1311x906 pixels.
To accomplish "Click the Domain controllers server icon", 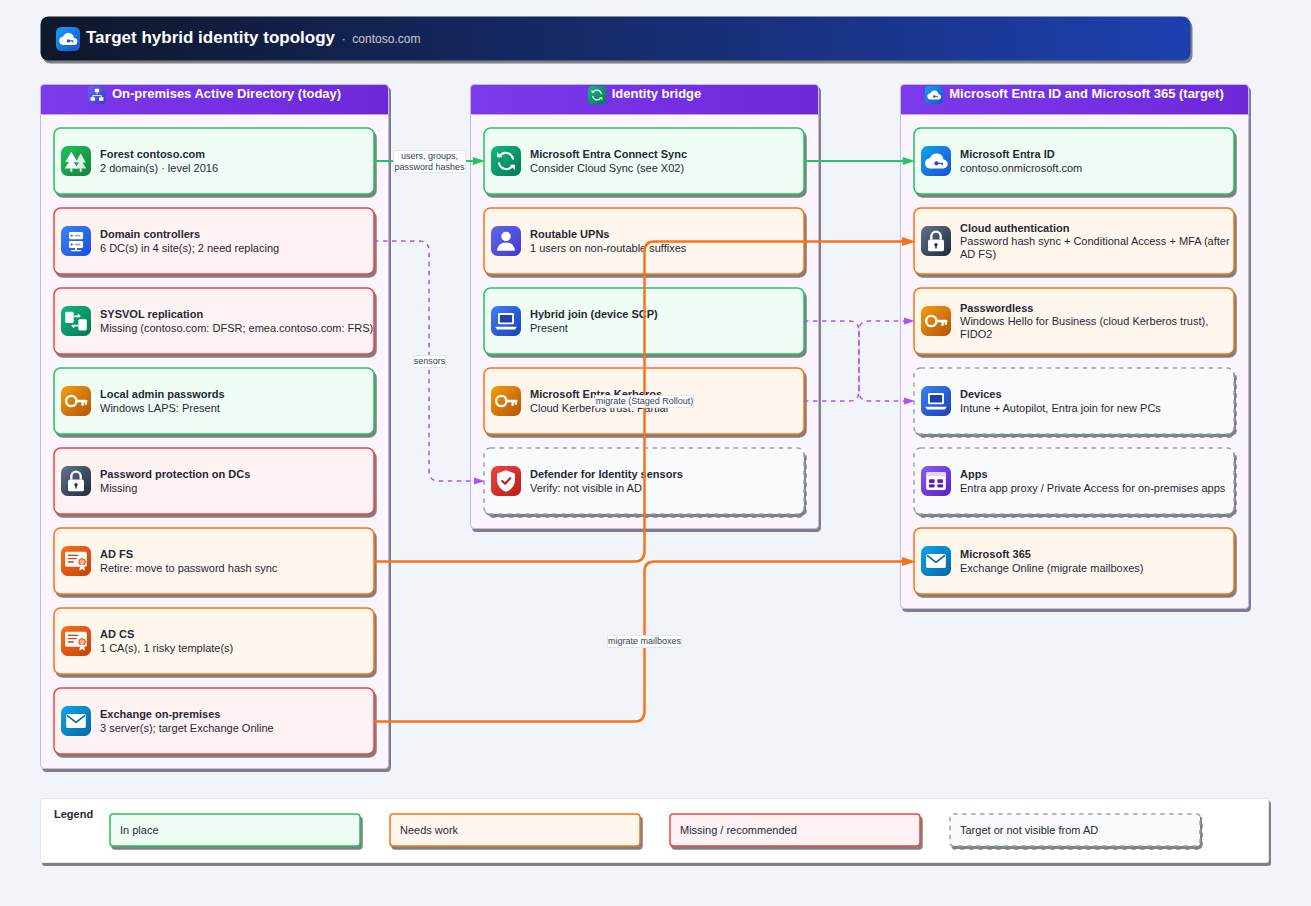I will [76, 241].
